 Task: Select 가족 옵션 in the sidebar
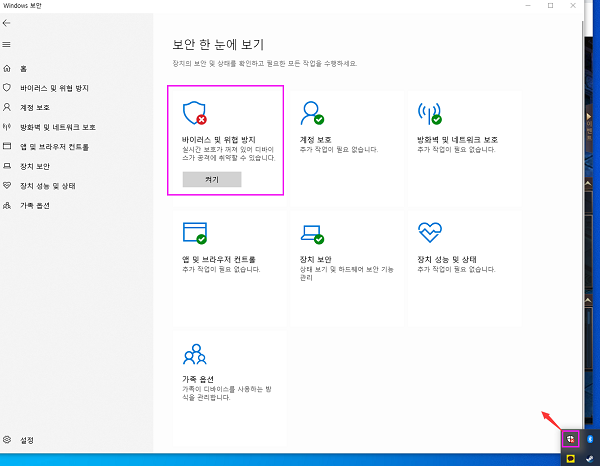tap(35, 205)
